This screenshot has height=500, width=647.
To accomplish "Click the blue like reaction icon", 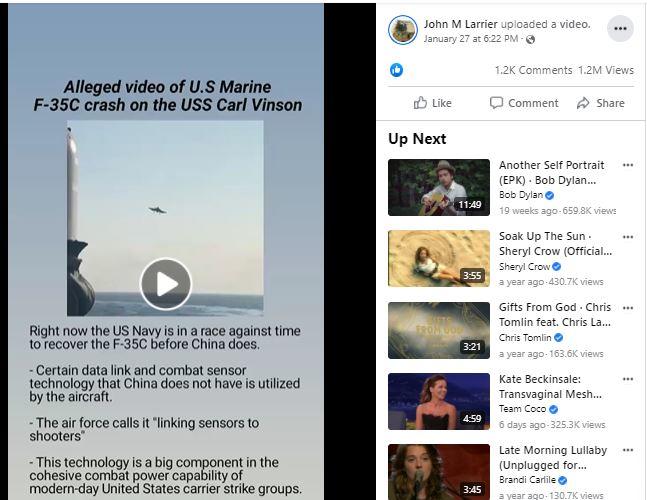I will click(397, 70).
